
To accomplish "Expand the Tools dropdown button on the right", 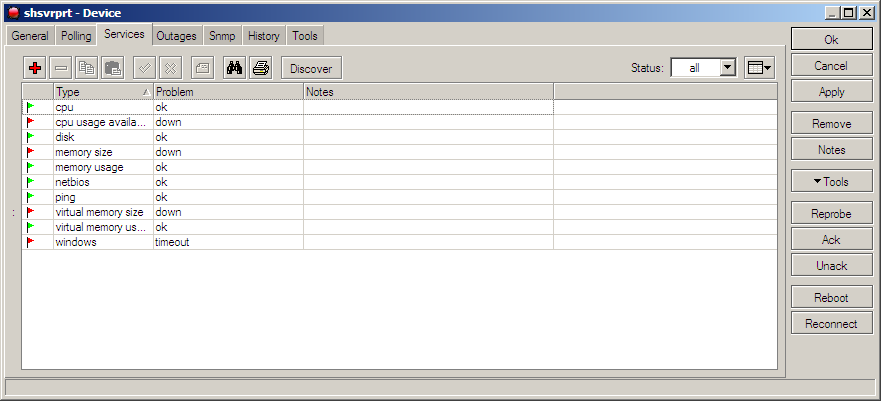I will [831, 182].
